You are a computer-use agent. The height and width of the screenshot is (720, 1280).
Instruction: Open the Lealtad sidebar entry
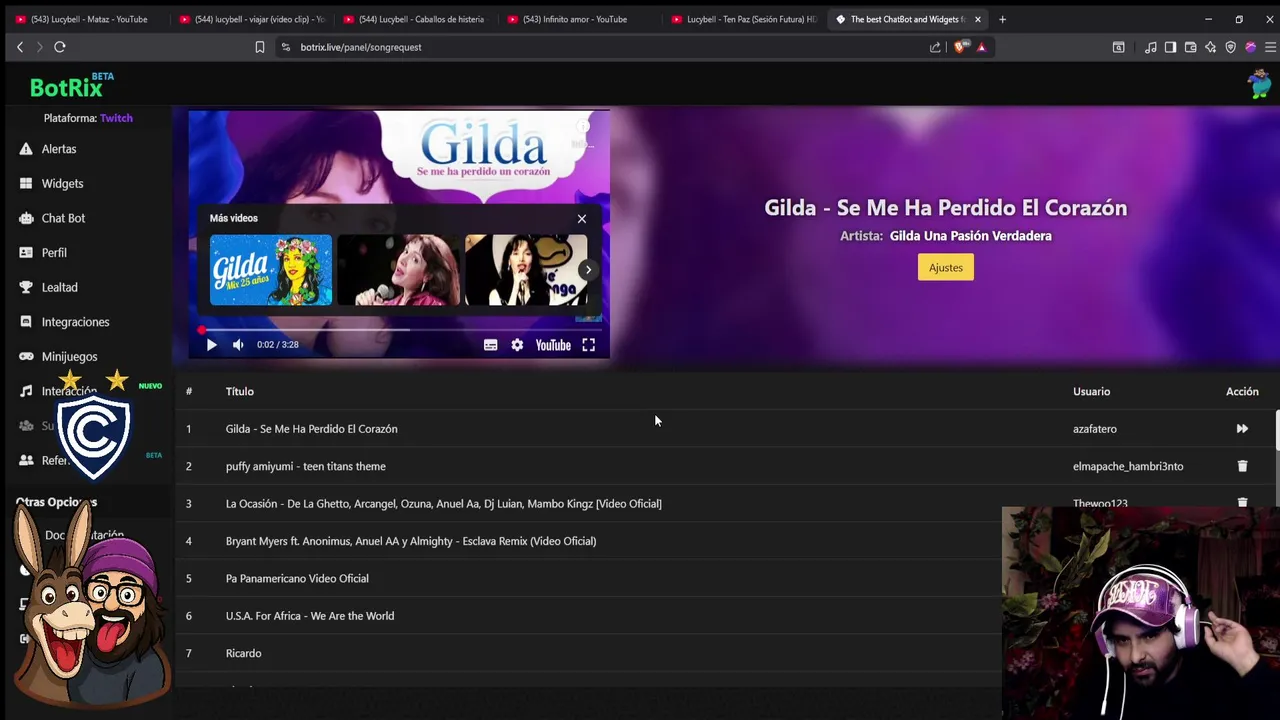click(59, 287)
